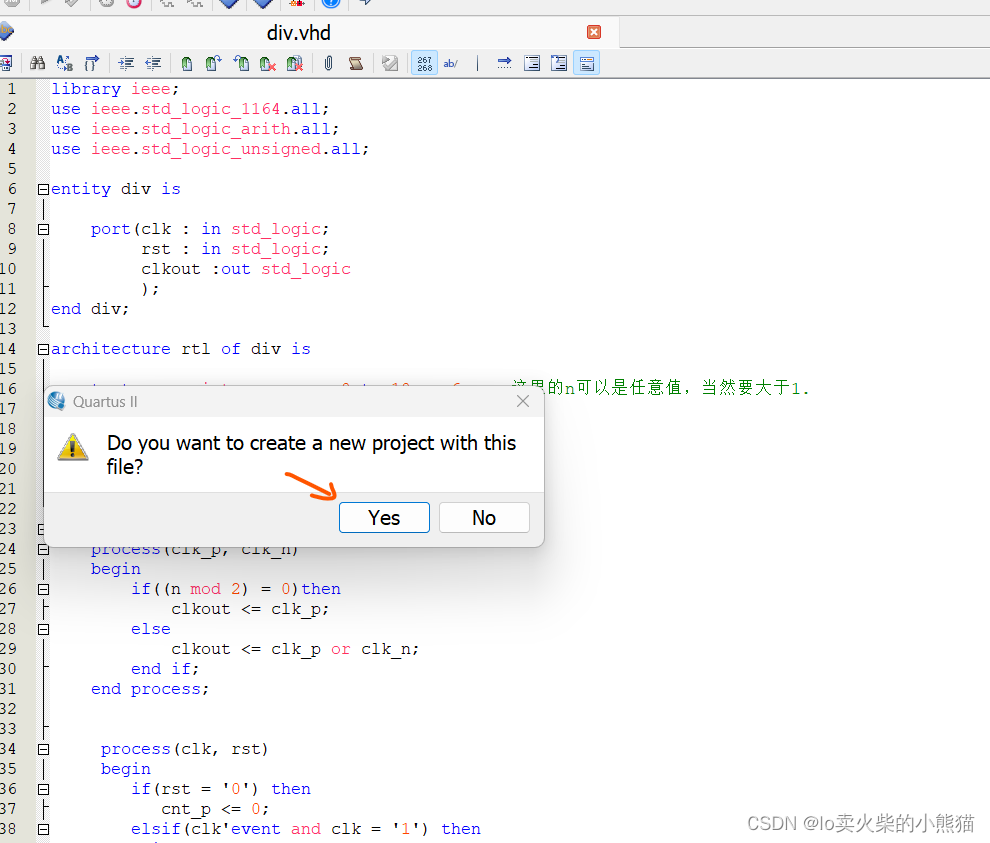Decrease indent of selected code
Viewport: 990px width, 843px height.
[x=153, y=63]
